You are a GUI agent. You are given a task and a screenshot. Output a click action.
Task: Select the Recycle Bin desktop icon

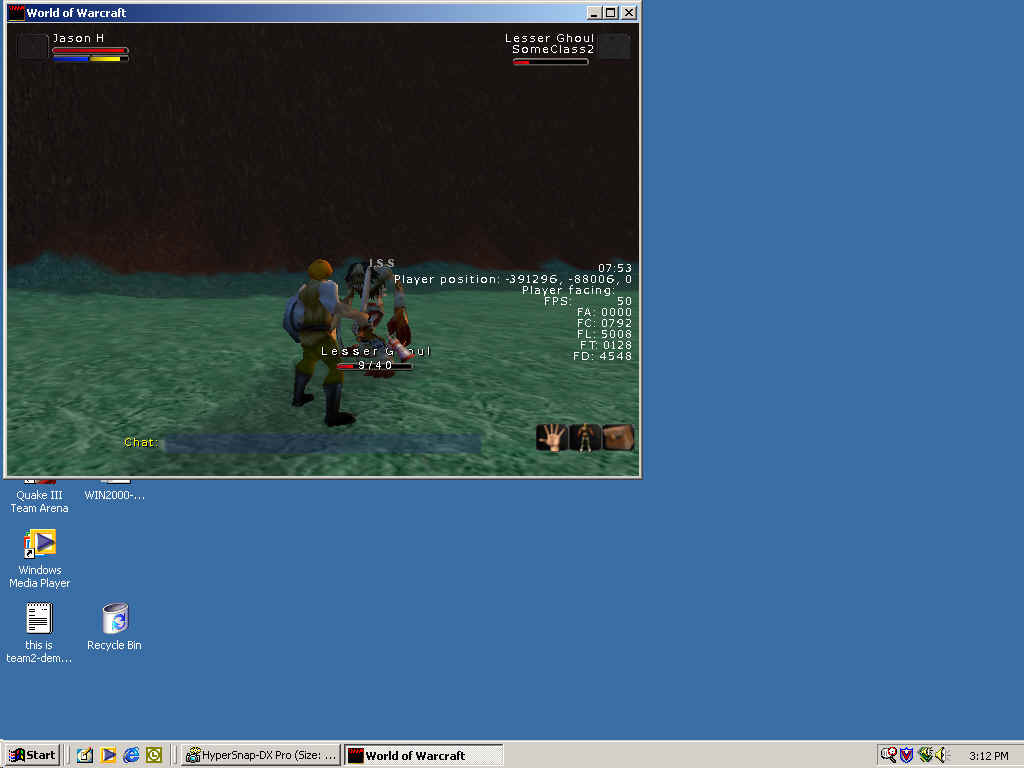tap(115, 618)
